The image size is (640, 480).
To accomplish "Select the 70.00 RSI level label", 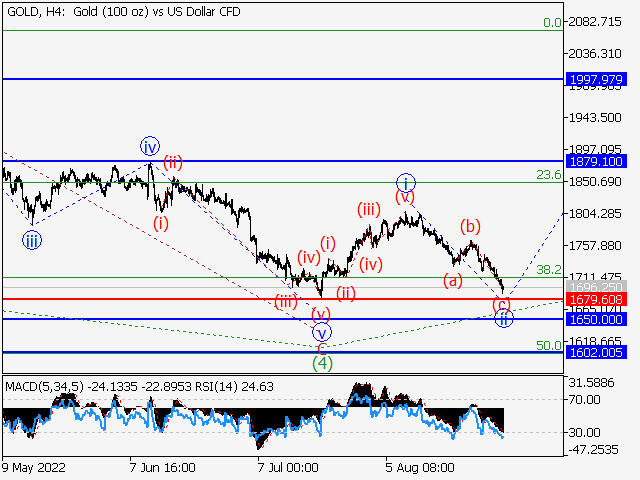I will tap(584, 400).
